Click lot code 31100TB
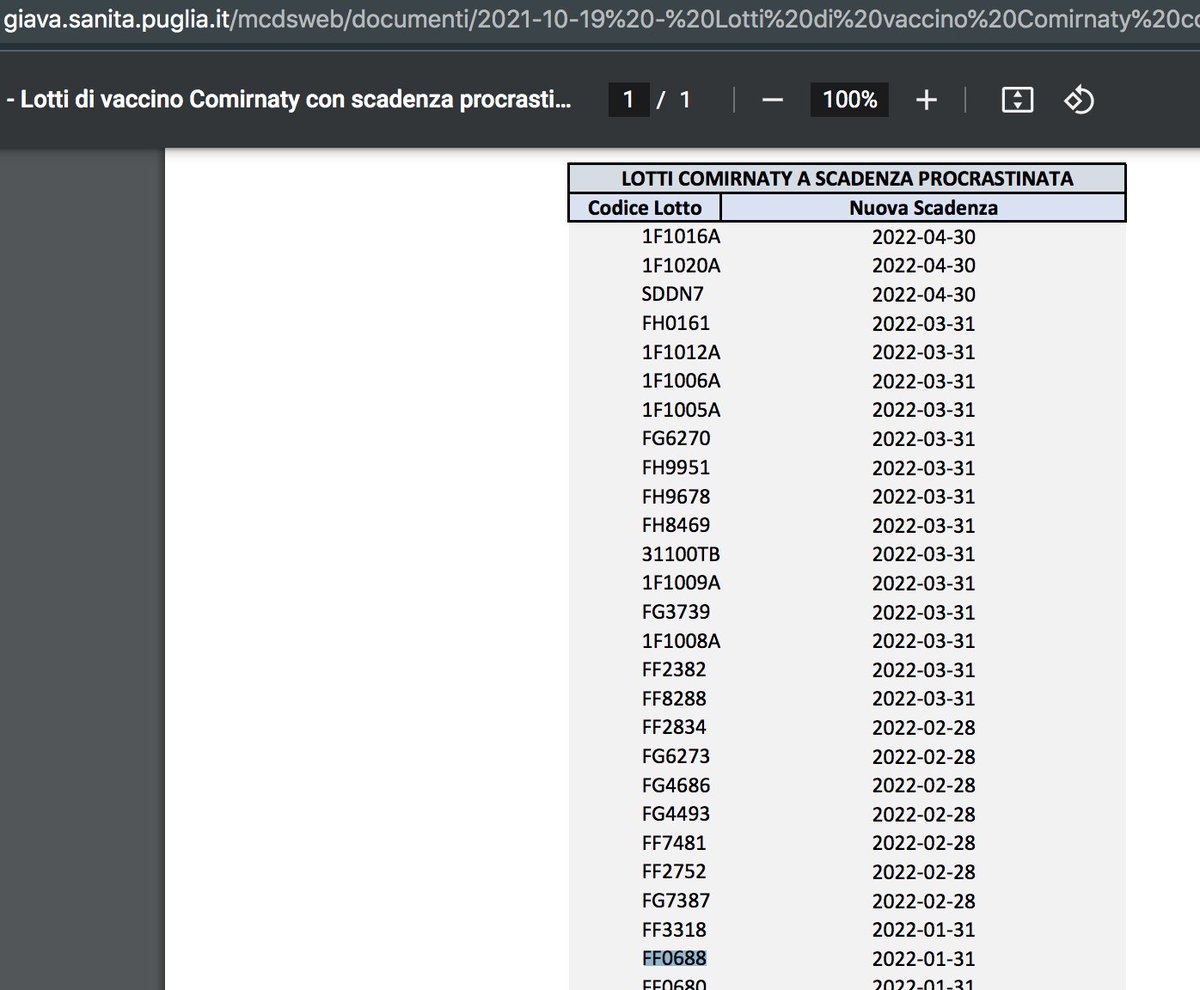 (681, 554)
